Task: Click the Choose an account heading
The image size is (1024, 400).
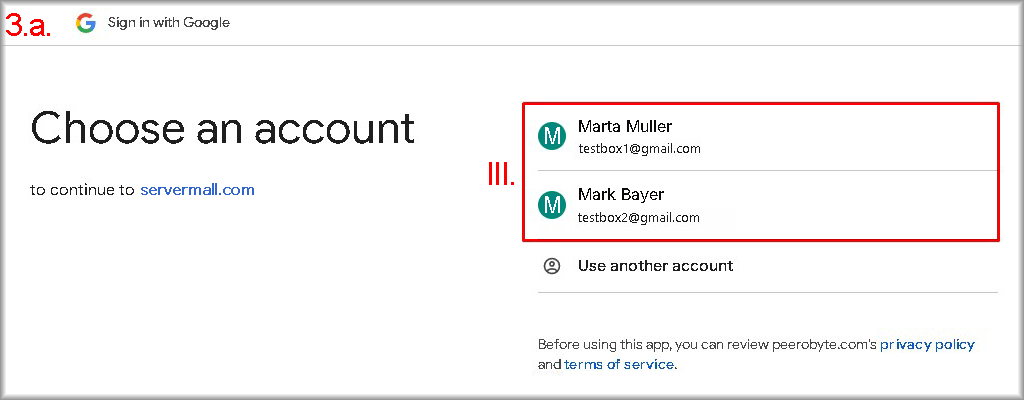Action: tap(222, 128)
